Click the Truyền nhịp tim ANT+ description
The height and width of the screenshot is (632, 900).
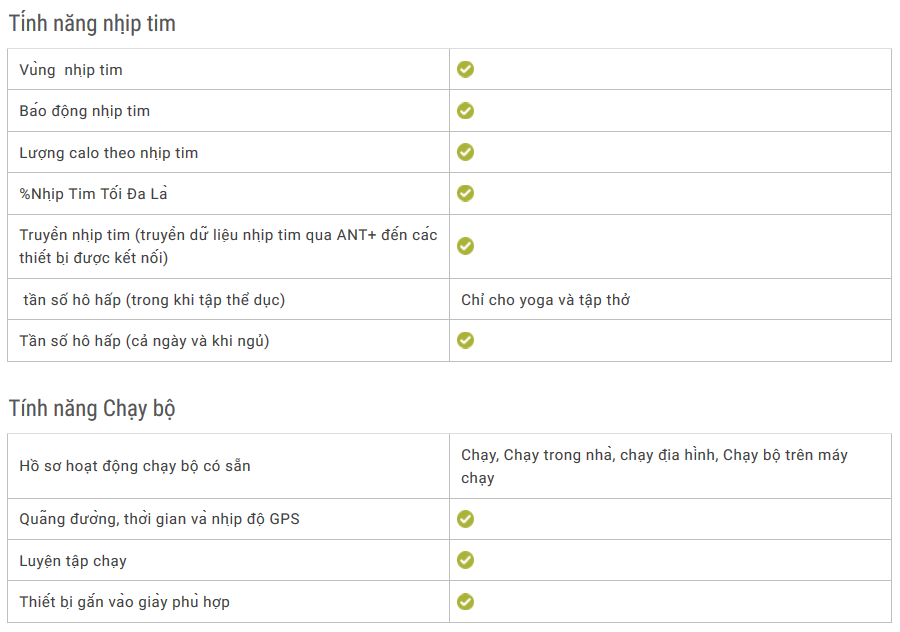[228, 246]
